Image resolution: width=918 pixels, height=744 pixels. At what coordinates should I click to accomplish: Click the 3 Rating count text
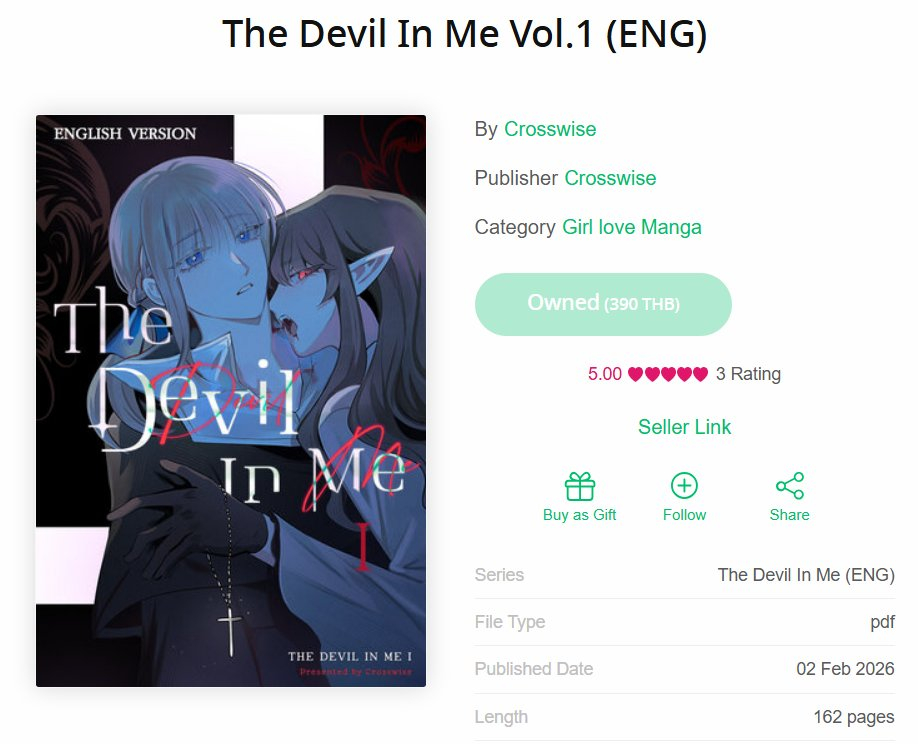748,373
